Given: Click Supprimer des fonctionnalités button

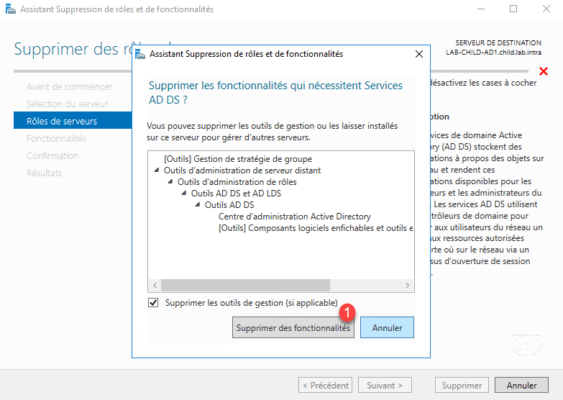Looking at the screenshot, I should coord(293,327).
